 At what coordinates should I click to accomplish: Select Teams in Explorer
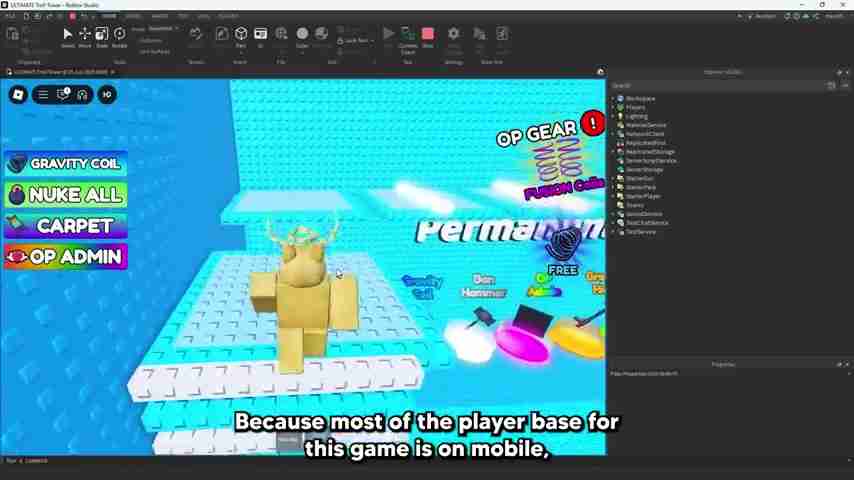click(x=635, y=205)
